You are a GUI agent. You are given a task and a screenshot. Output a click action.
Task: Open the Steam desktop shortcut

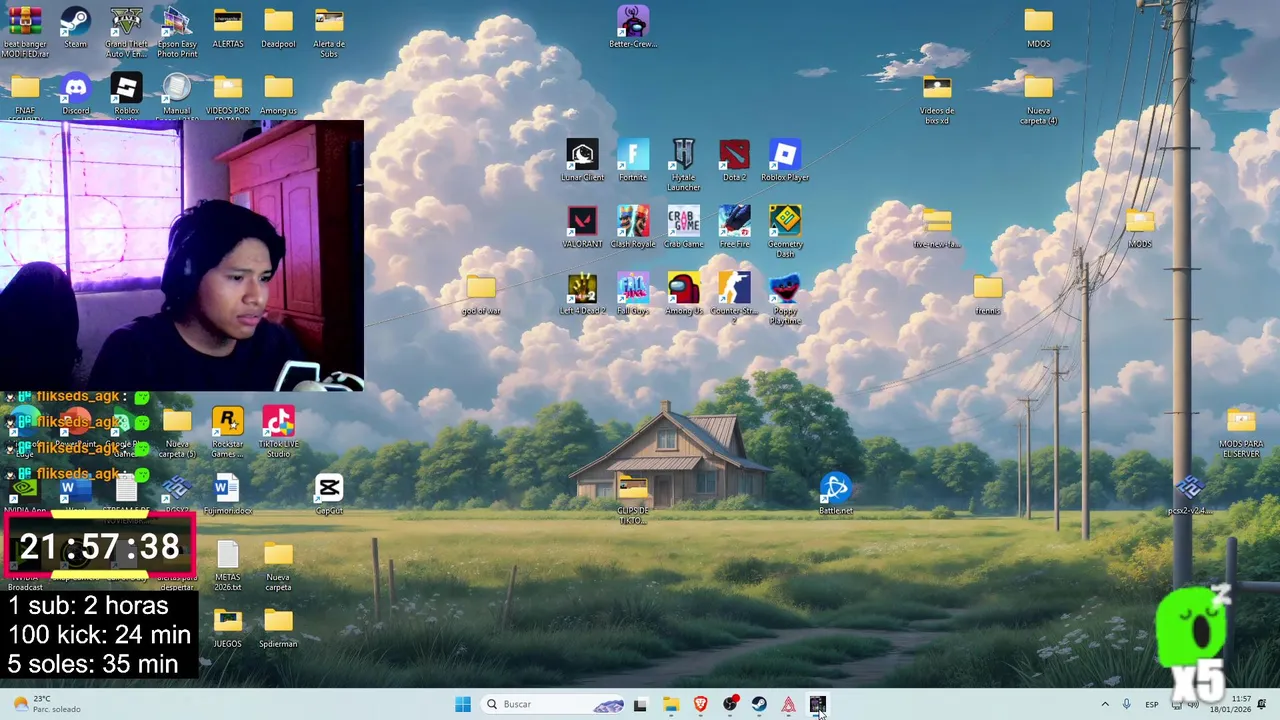tap(75, 28)
